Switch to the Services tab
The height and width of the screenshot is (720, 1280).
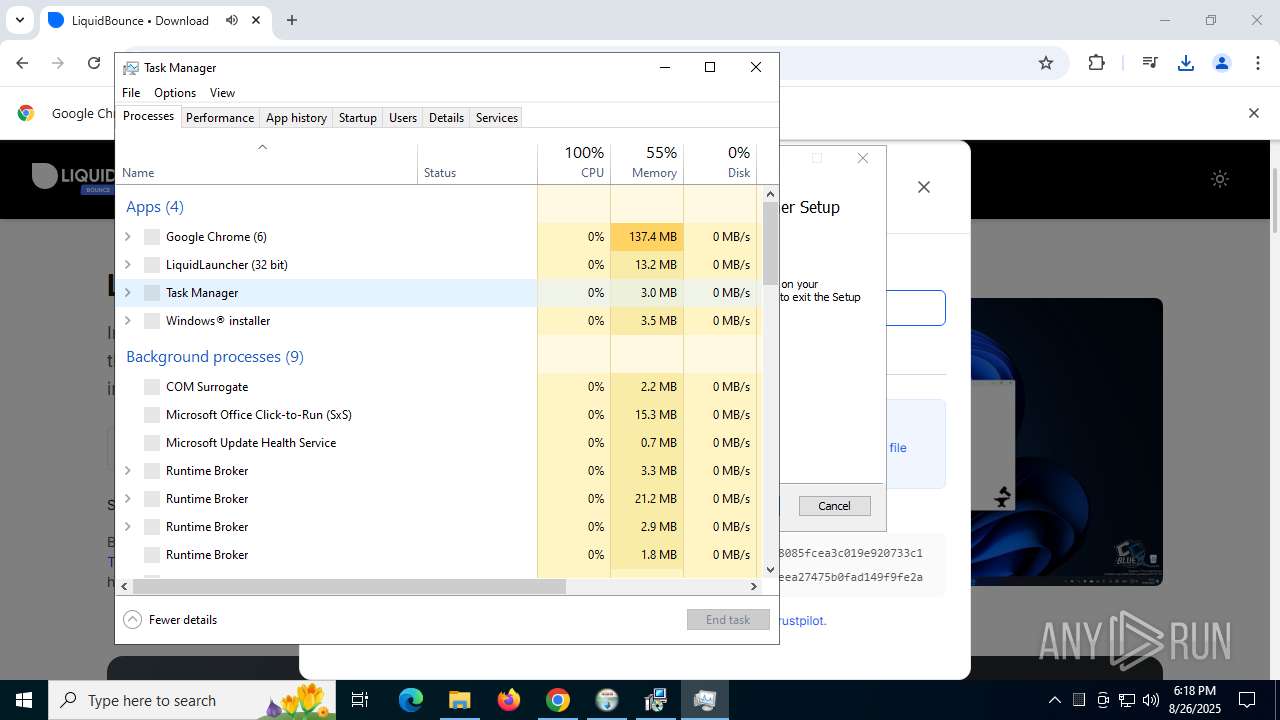(497, 118)
